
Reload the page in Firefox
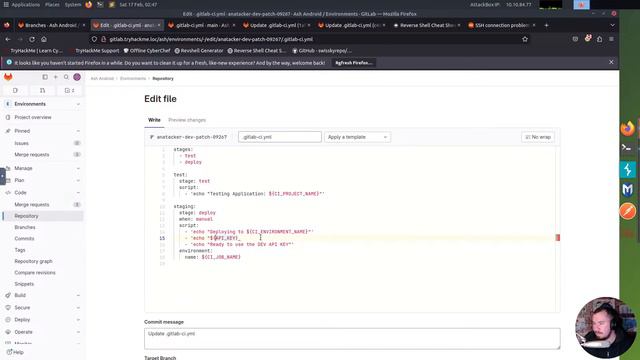tap(32, 39)
